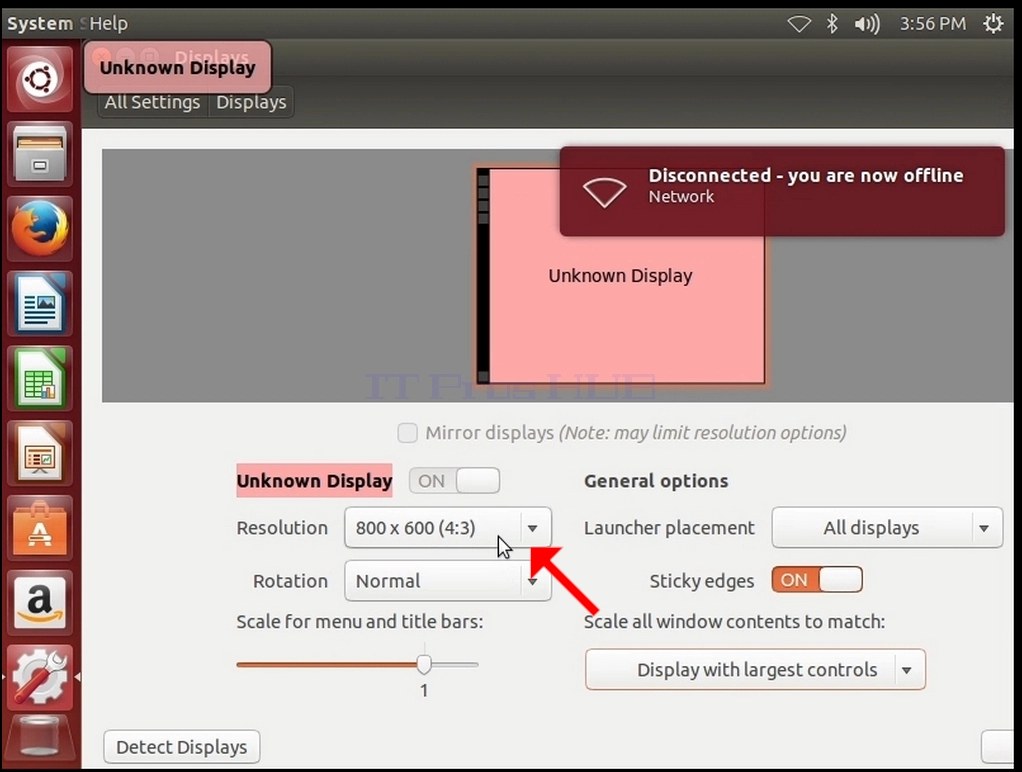This screenshot has height=772, width=1022.
Task: Open Launcher placement dropdown
Action: 887,527
